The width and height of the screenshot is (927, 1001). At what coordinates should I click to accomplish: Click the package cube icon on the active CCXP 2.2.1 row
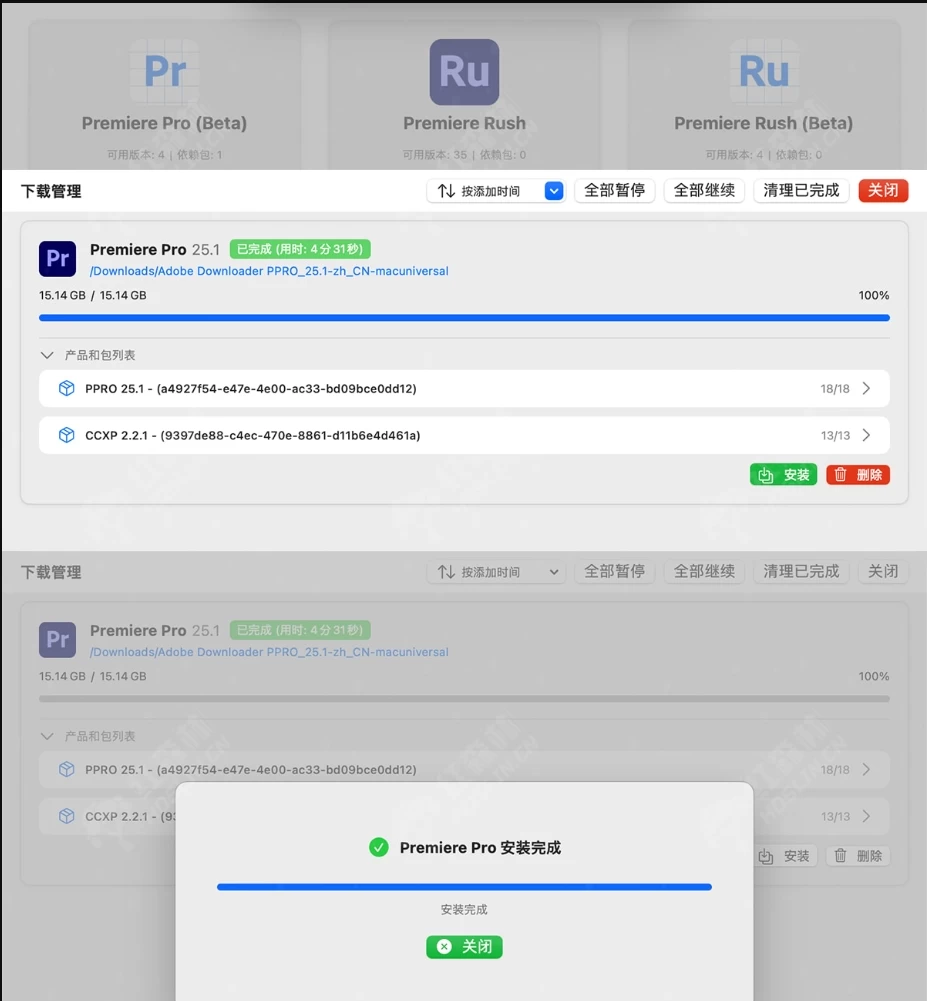66,435
